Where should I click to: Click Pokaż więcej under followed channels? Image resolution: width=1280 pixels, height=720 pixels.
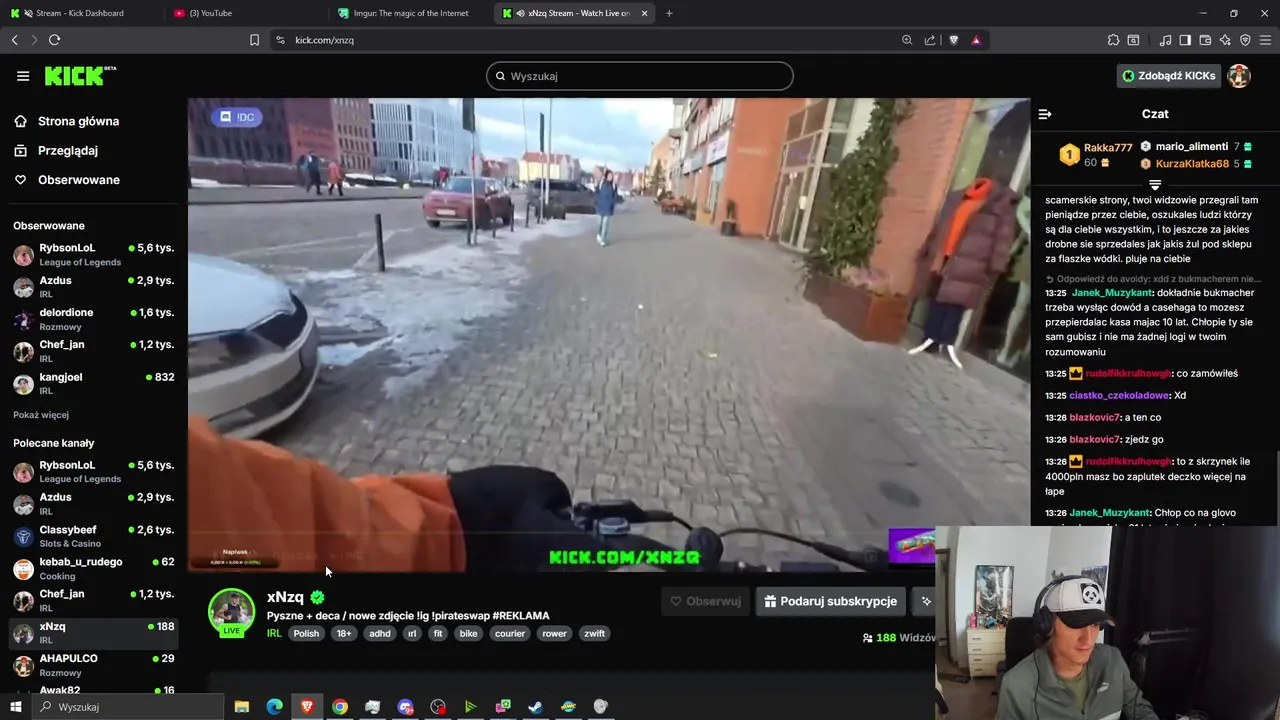point(41,415)
